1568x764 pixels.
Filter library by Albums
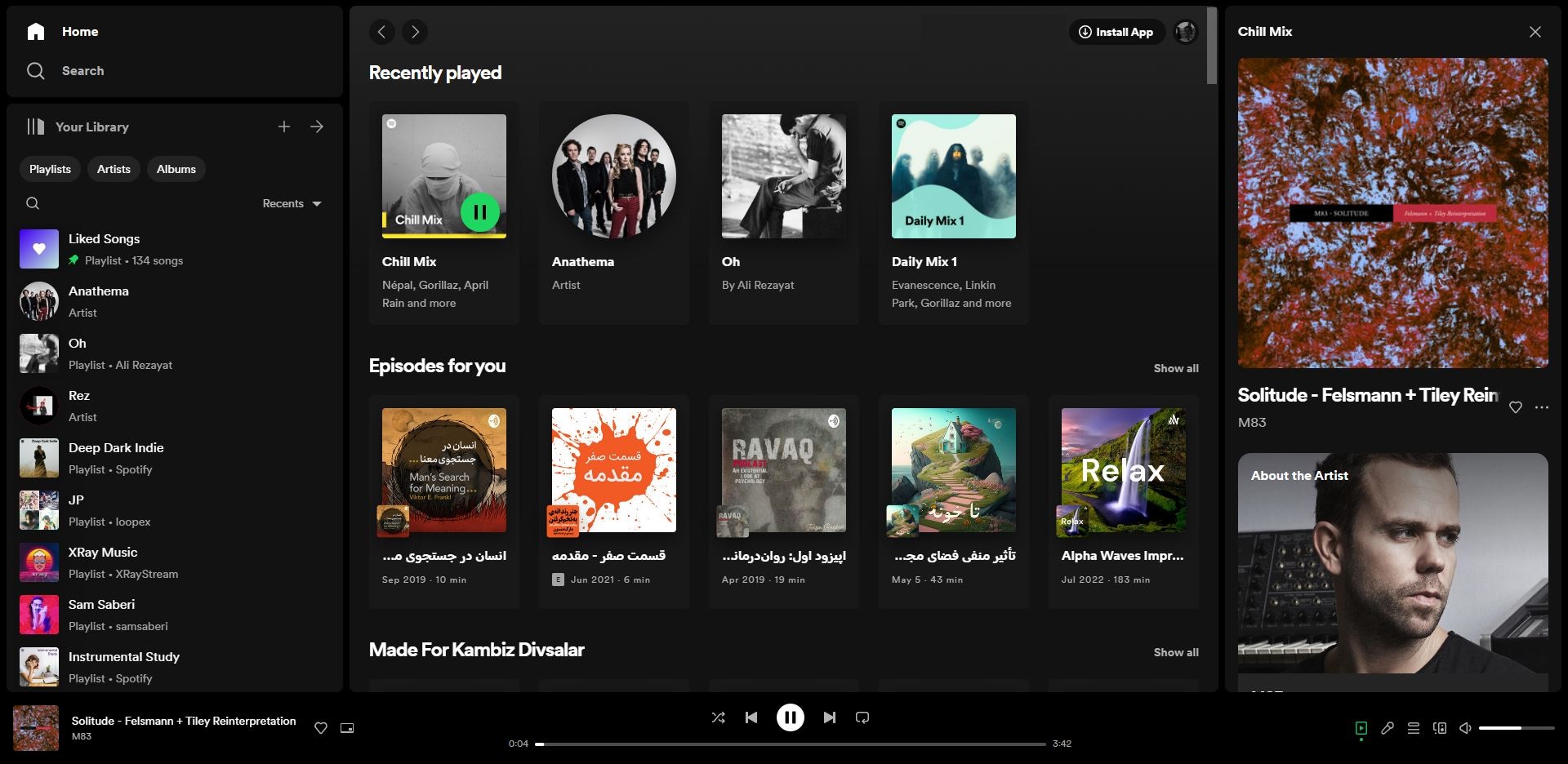point(176,169)
